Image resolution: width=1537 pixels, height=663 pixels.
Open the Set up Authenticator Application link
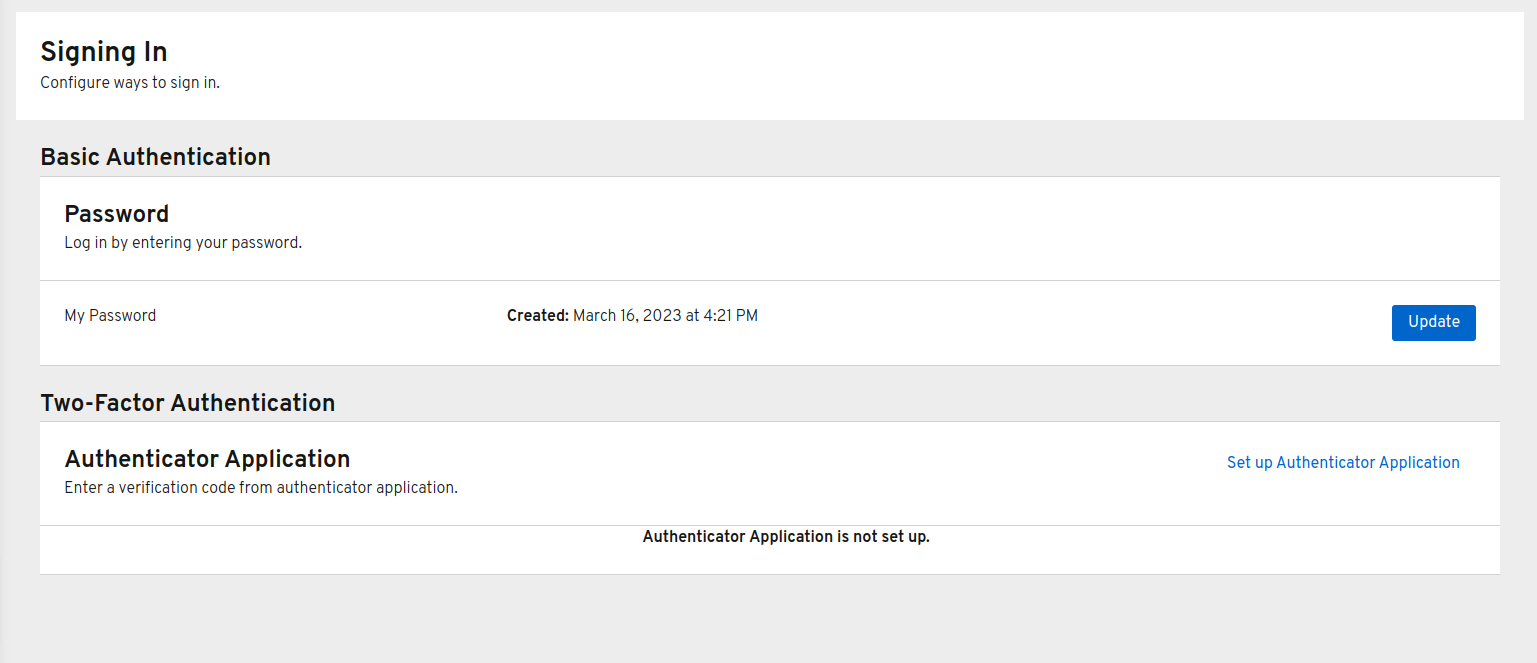coord(1343,462)
